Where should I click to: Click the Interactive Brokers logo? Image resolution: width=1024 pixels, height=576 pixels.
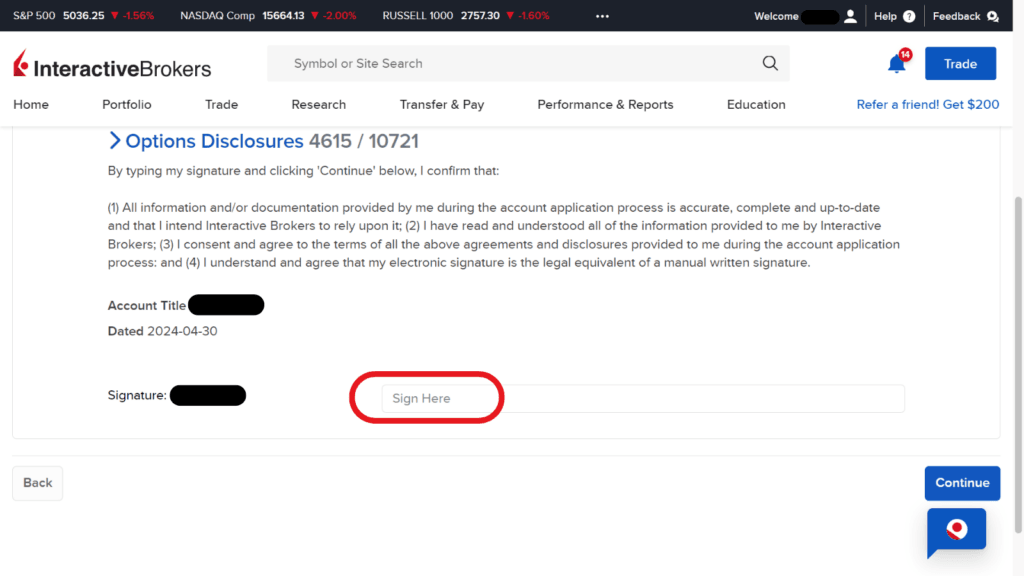click(112, 66)
